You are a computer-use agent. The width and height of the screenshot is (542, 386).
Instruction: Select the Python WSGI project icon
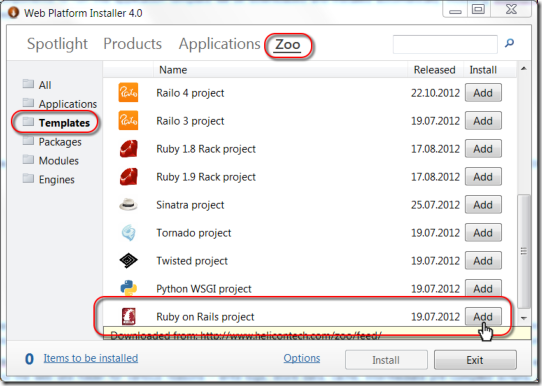[x=129, y=288]
